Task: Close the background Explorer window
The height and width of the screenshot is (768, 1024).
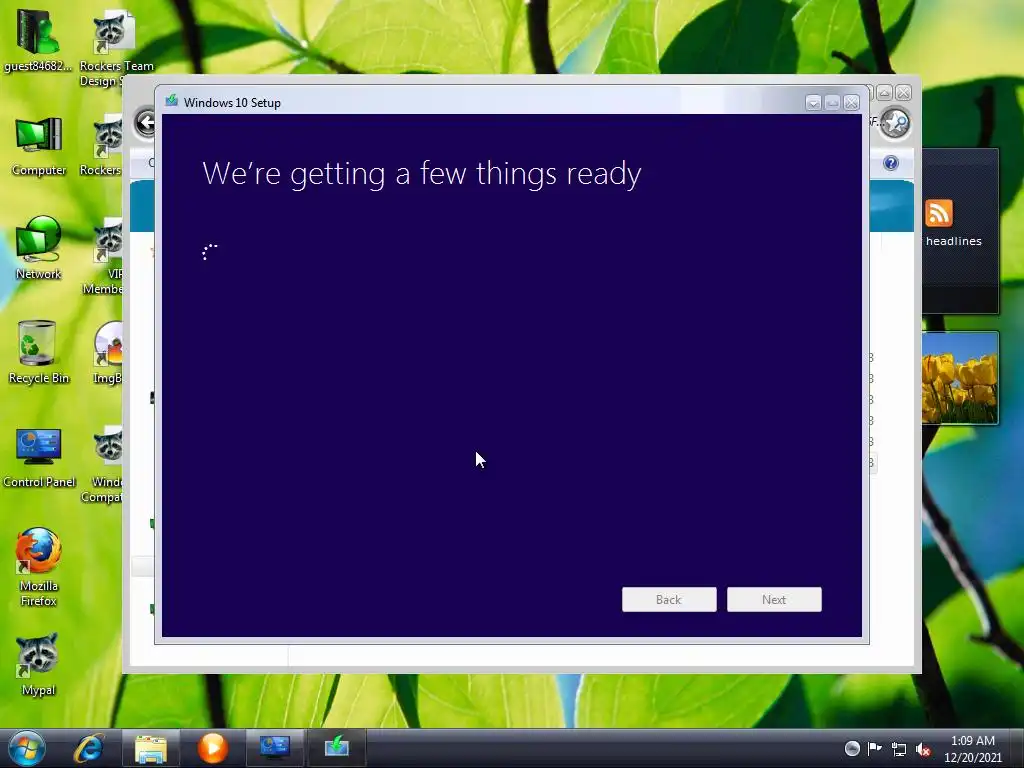Action: tap(903, 93)
